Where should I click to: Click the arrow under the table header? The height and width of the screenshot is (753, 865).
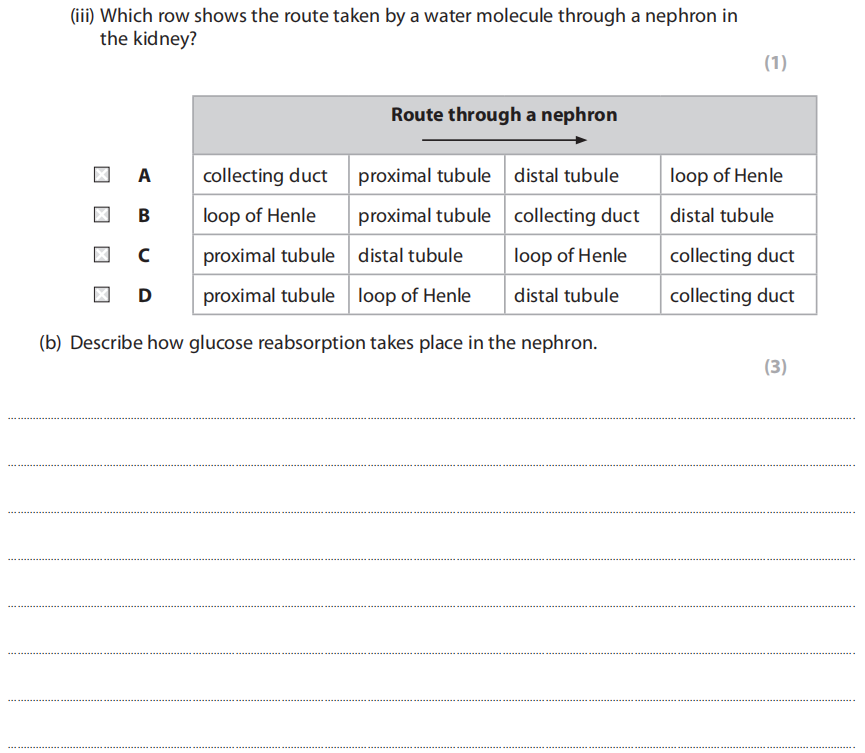503,140
